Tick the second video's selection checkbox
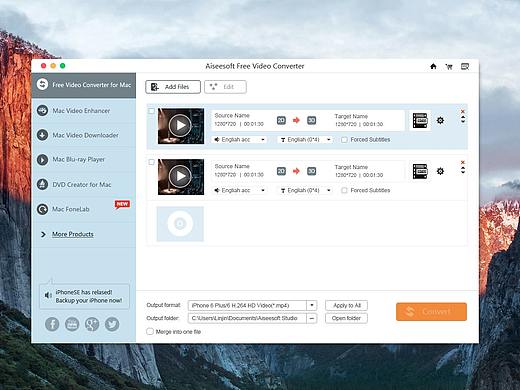Viewport: 520px width, 390px height. point(151,162)
